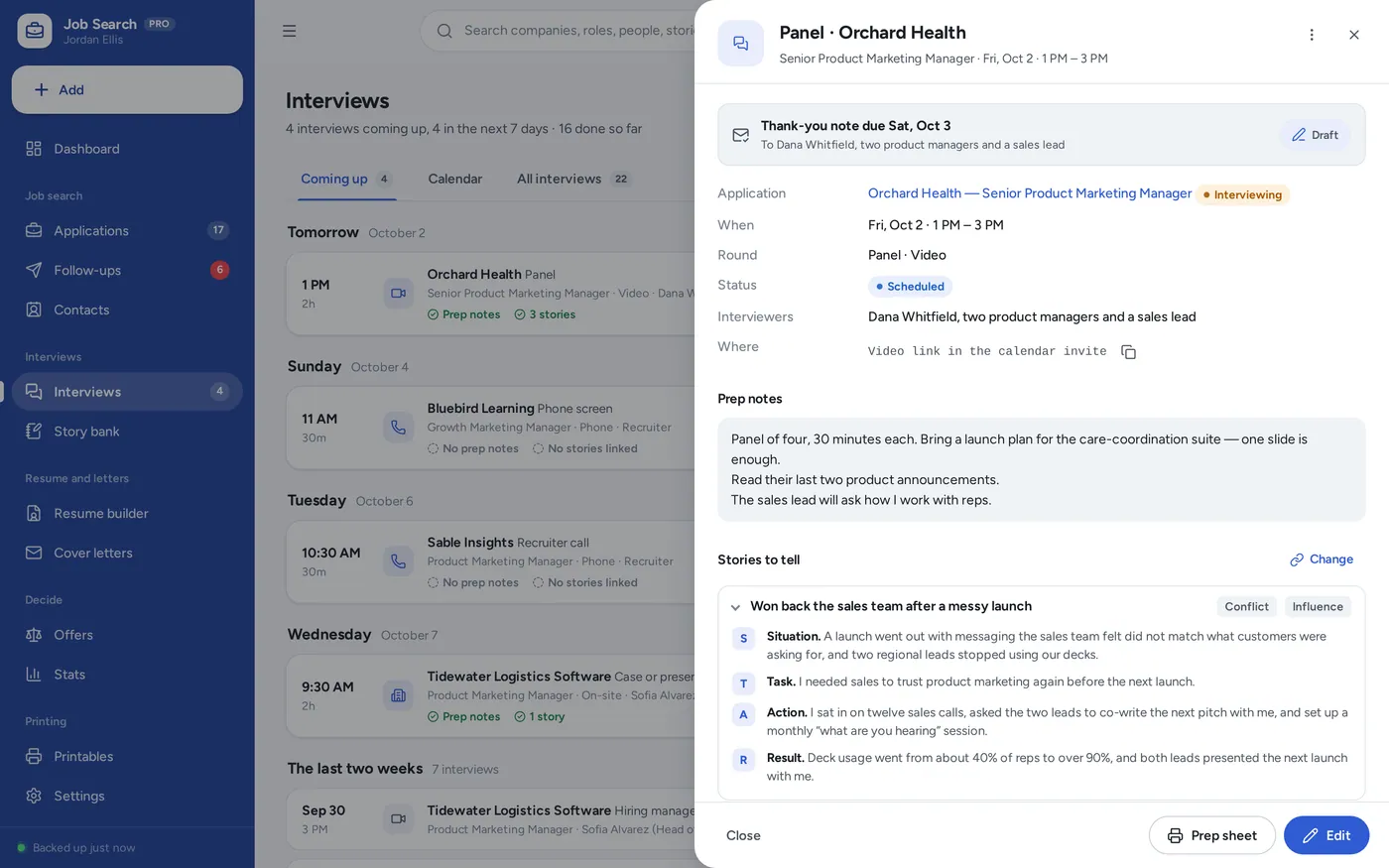
Task: Open Prep notes on Orchard Health card
Action: coord(464,314)
